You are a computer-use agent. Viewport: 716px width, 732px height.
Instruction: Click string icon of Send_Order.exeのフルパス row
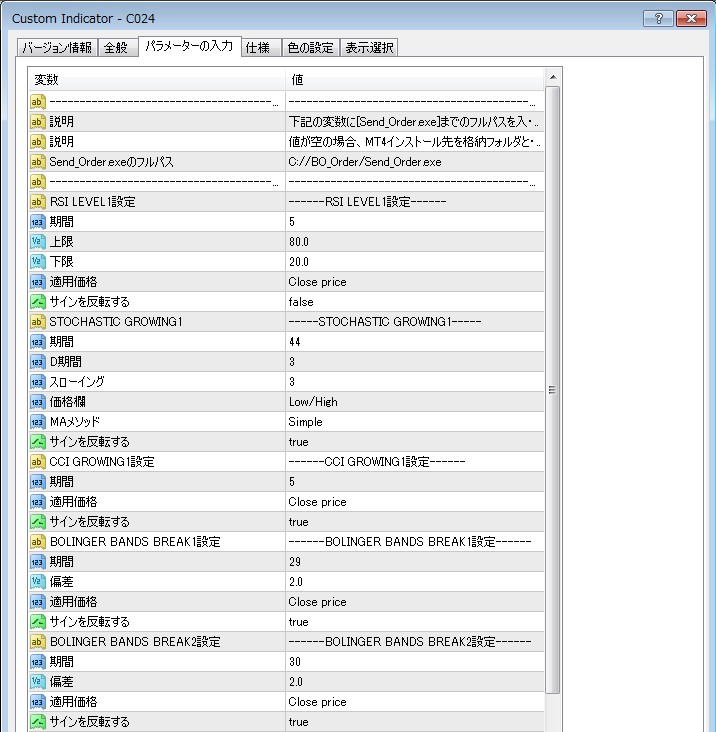(x=37, y=162)
